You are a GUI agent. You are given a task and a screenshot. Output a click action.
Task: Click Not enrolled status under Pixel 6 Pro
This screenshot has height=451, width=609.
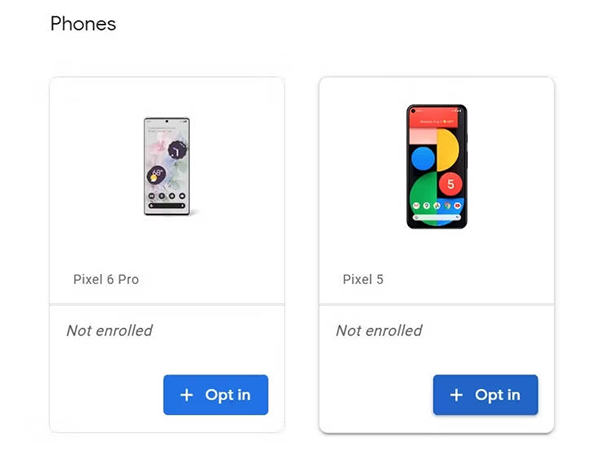(109, 330)
